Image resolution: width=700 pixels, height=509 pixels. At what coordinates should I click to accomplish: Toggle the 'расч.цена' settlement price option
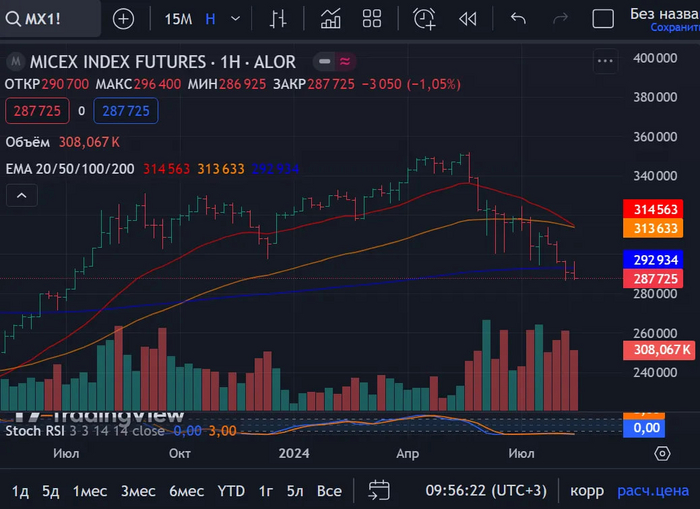point(653,491)
